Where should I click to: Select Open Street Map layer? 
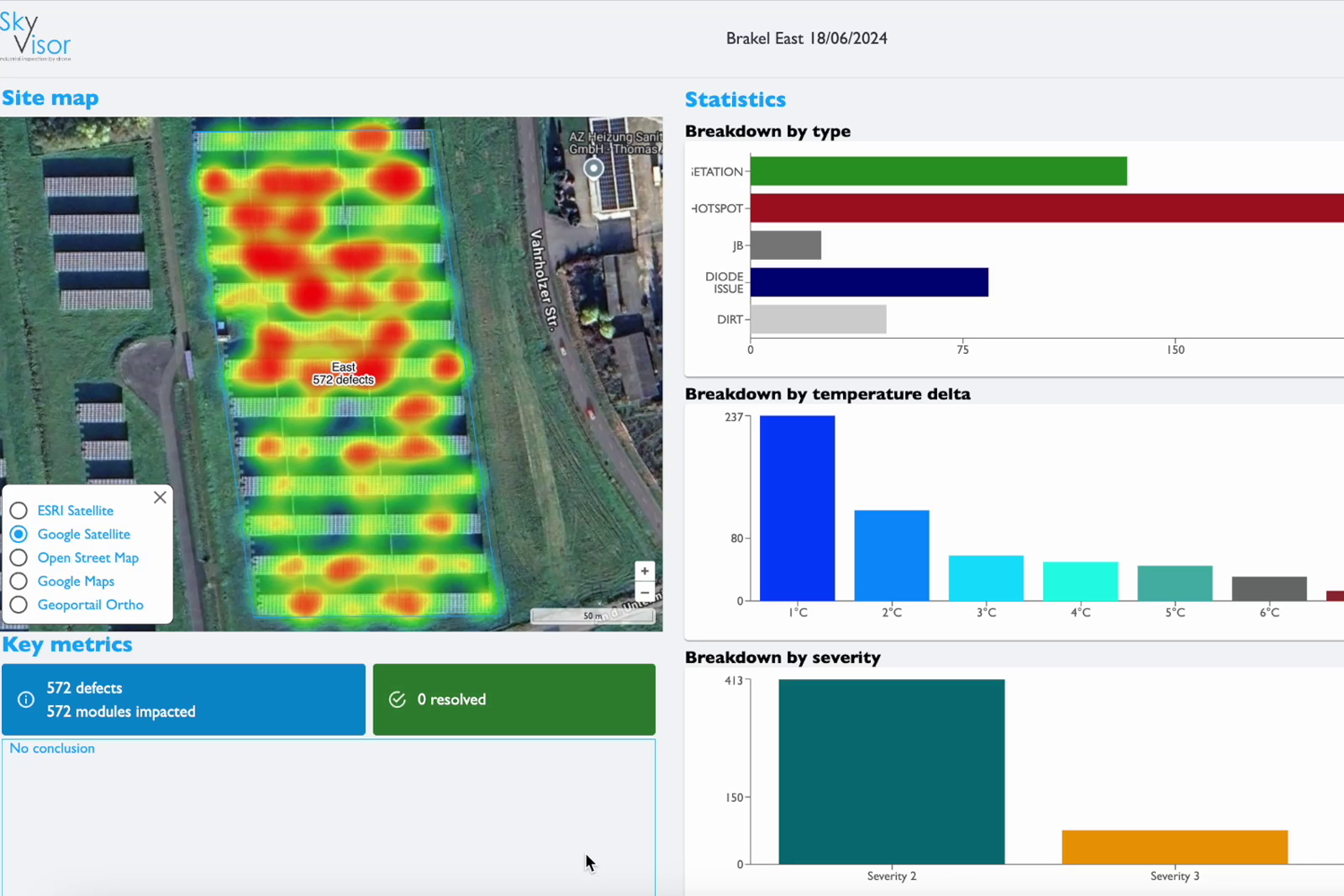19,557
